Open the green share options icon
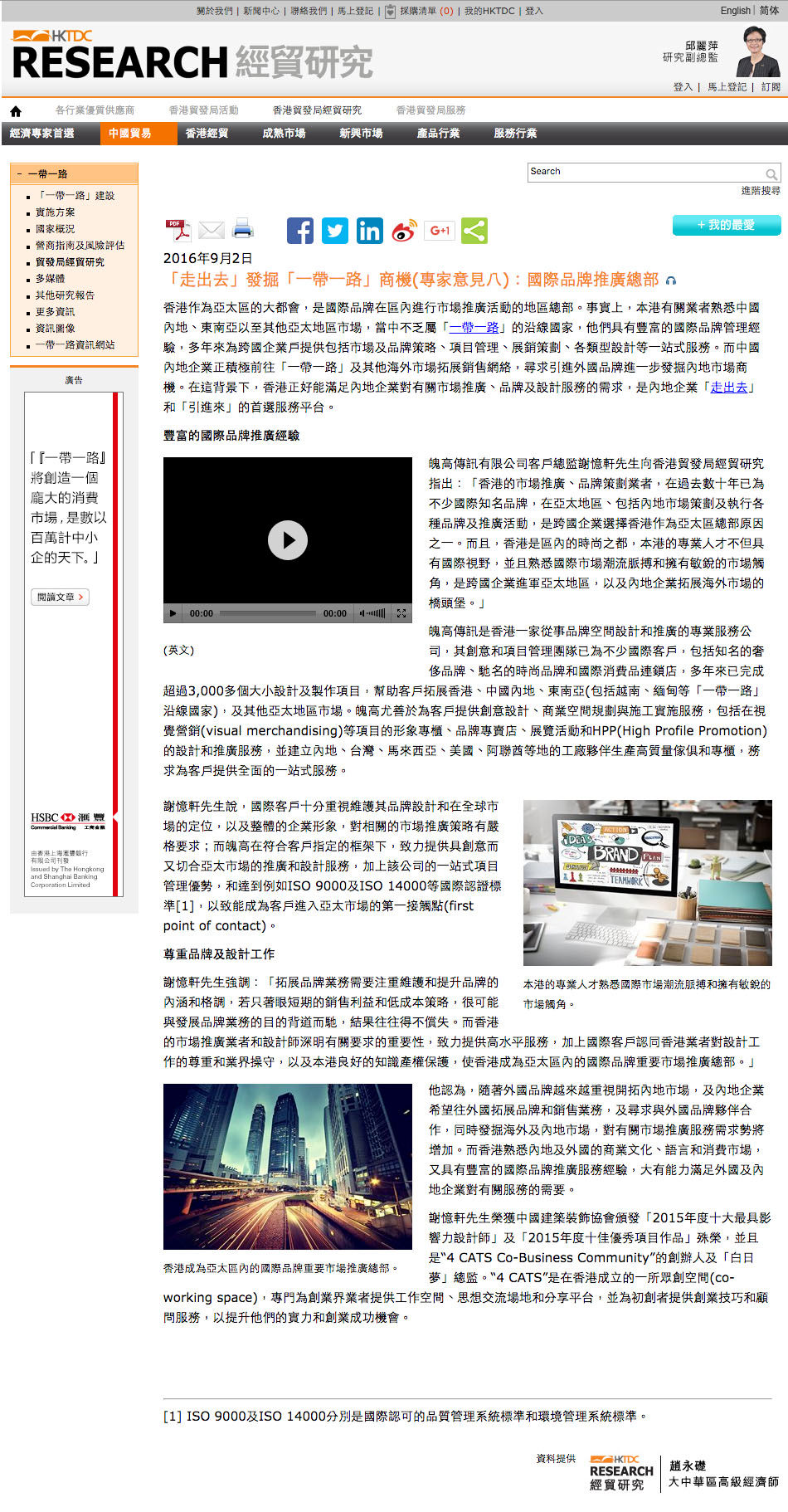 point(474,231)
